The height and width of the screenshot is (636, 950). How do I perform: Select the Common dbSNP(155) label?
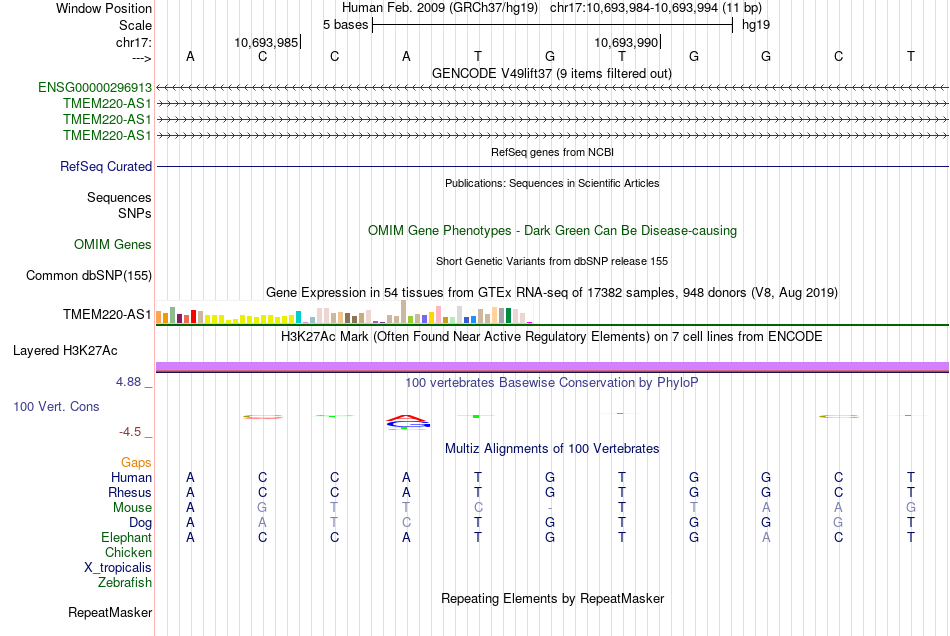pyautogui.click(x=88, y=276)
